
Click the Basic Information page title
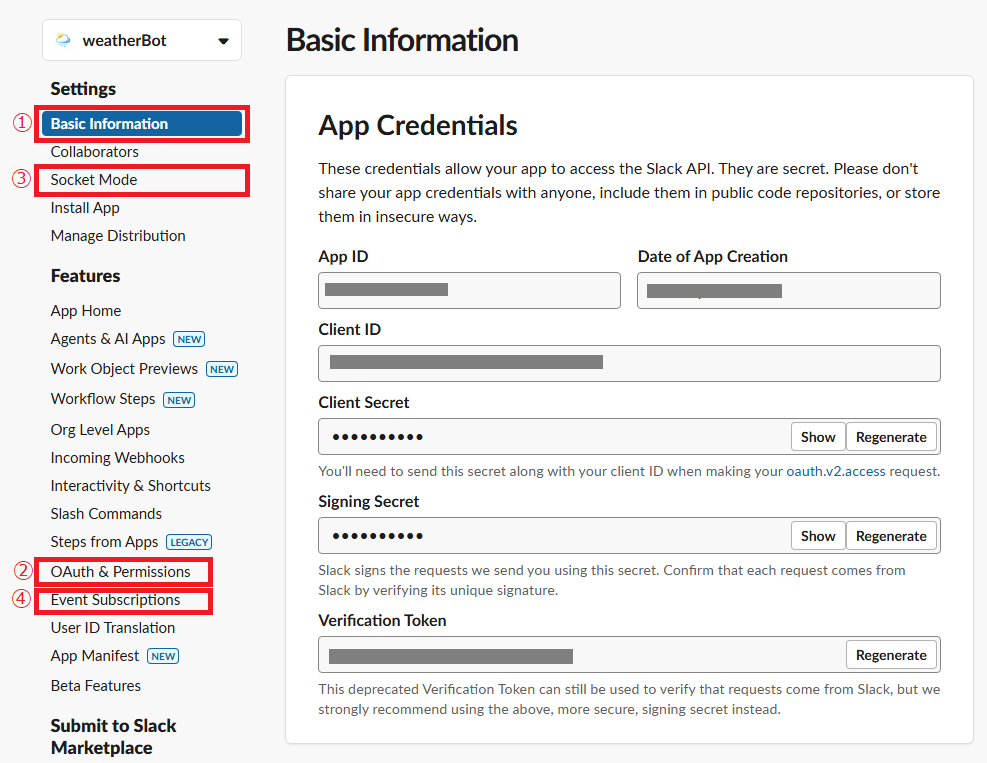402,40
